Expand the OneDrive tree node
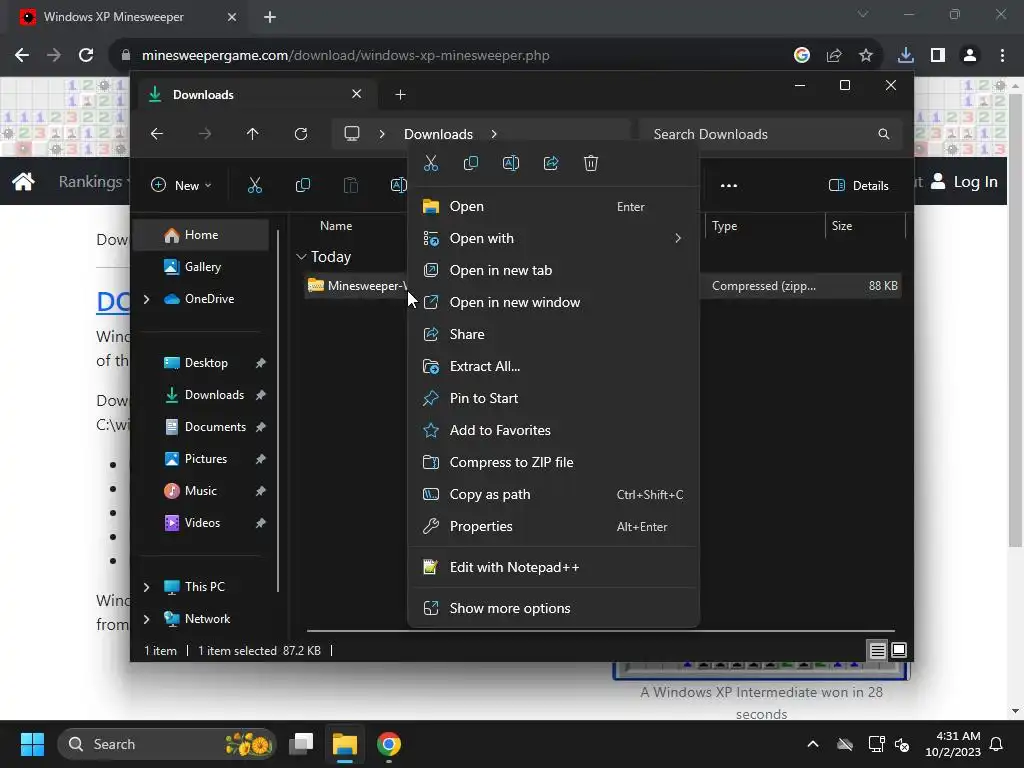The height and width of the screenshot is (768, 1024). [146, 299]
